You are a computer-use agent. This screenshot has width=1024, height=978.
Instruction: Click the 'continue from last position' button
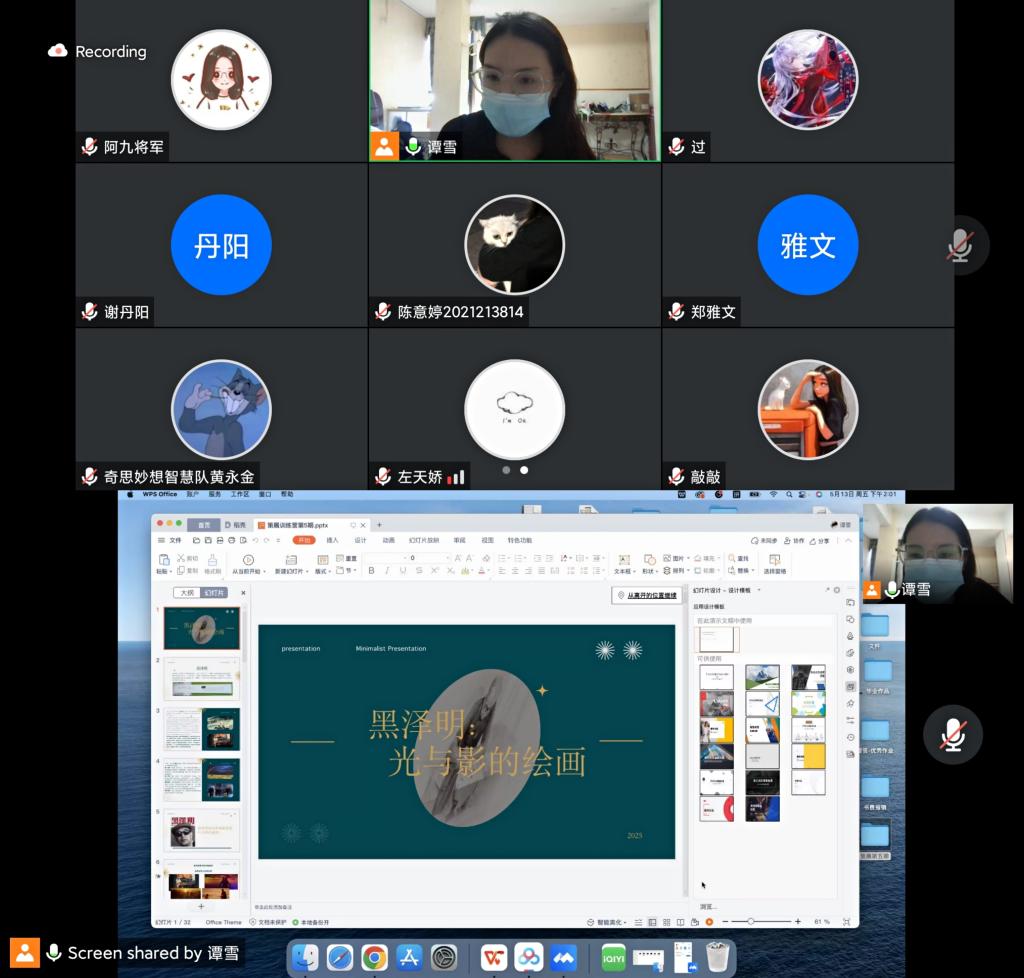pyautogui.click(x=646, y=595)
